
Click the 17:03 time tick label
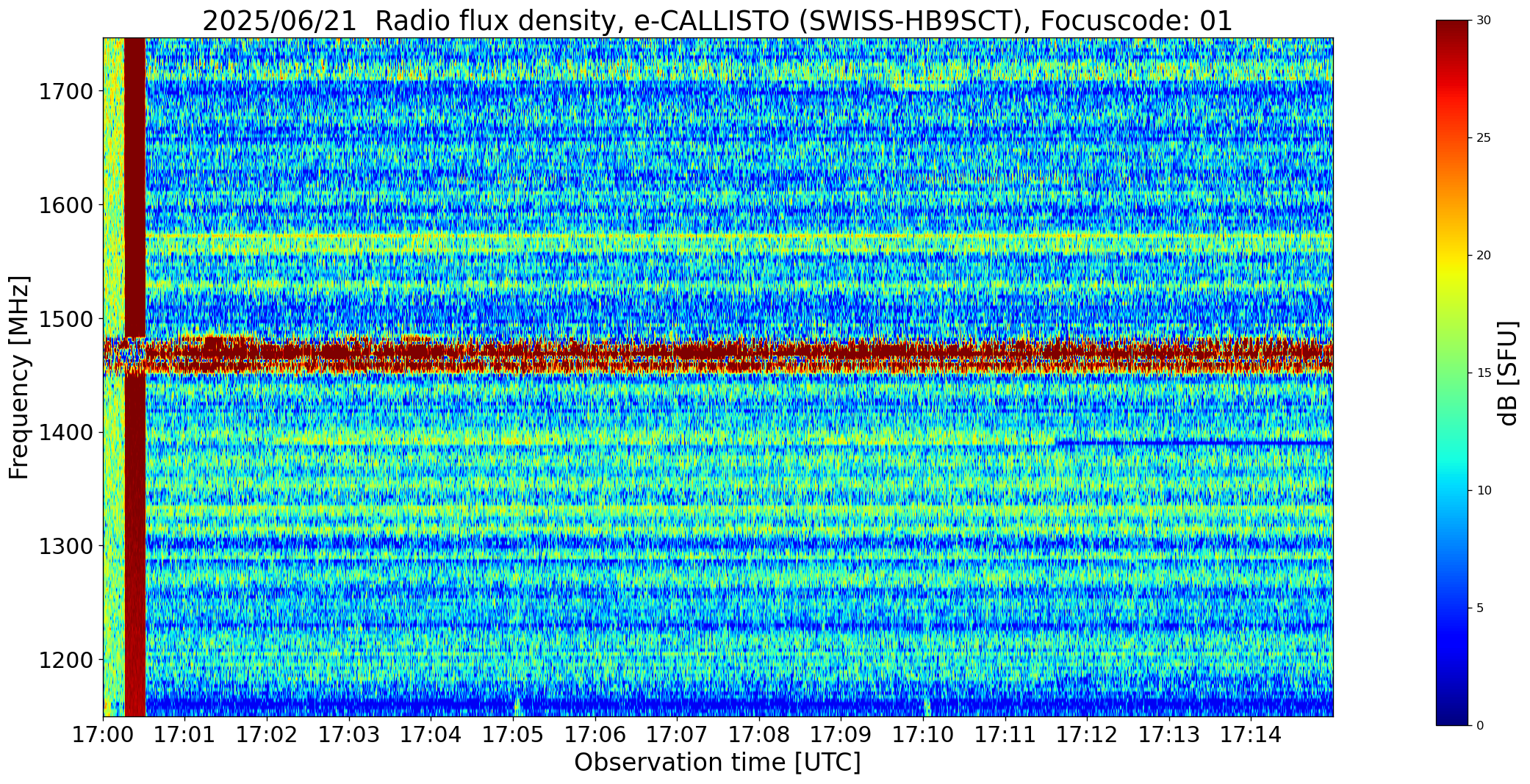pos(349,735)
